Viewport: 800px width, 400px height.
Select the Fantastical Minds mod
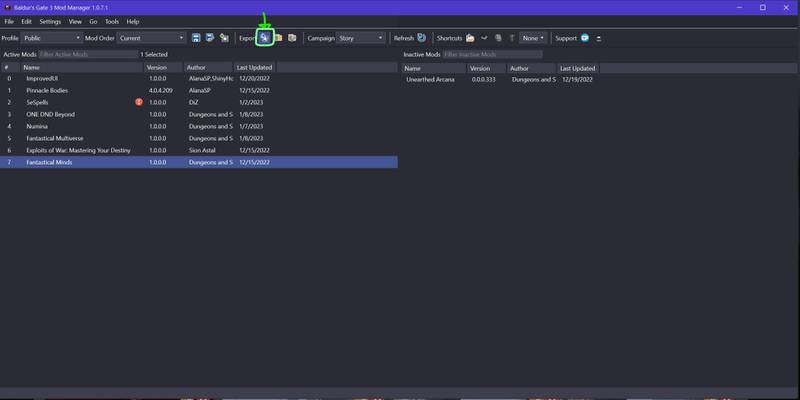click(x=199, y=162)
